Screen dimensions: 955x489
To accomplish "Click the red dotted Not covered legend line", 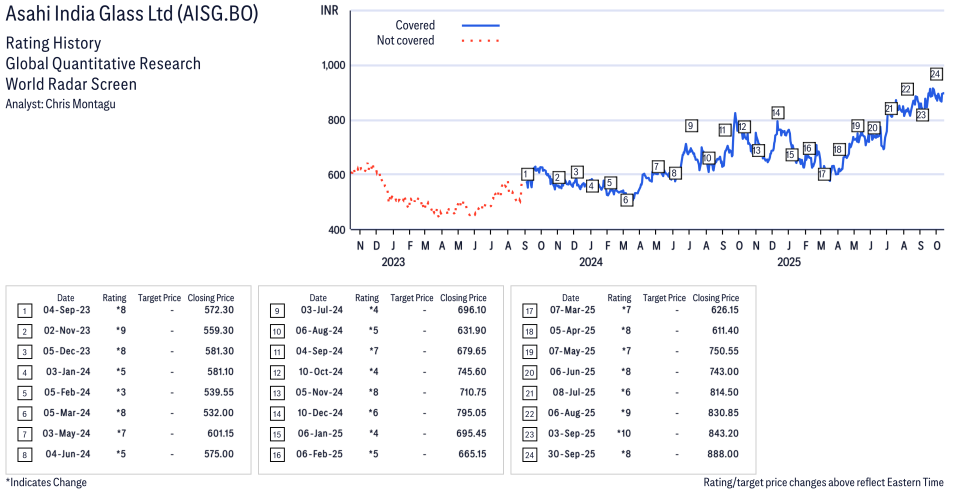I will 480,41.
